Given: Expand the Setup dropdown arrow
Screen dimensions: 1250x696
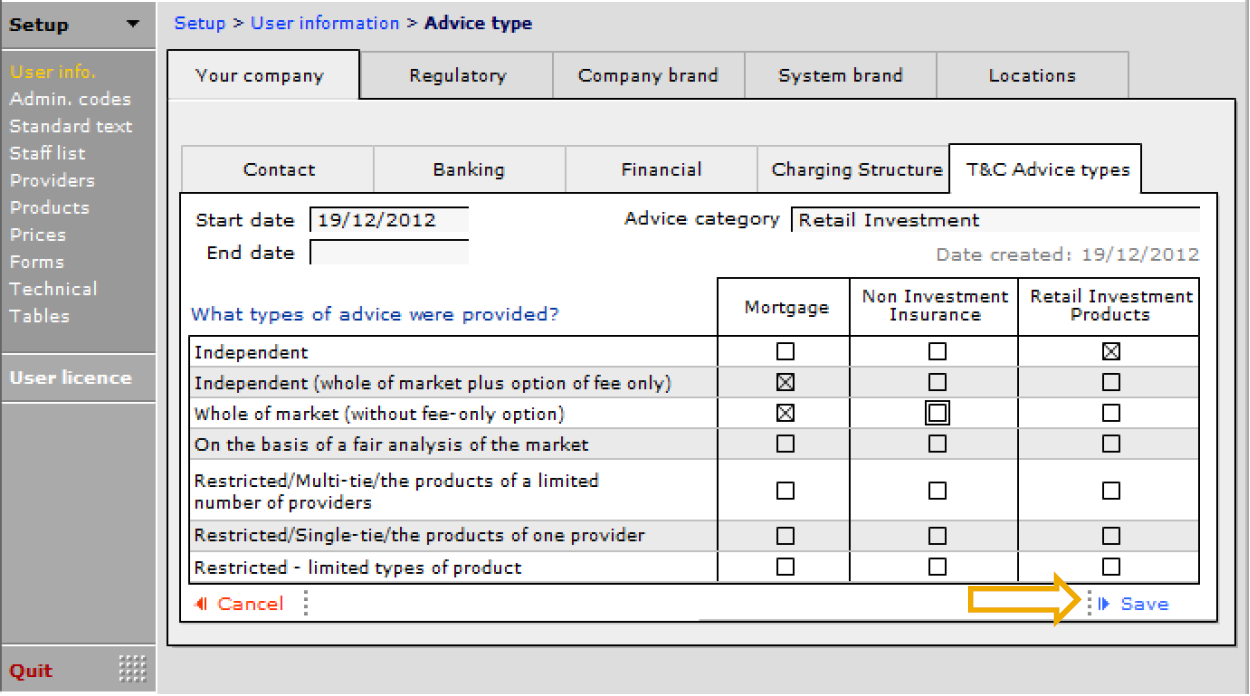Looking at the screenshot, I should click(133, 25).
